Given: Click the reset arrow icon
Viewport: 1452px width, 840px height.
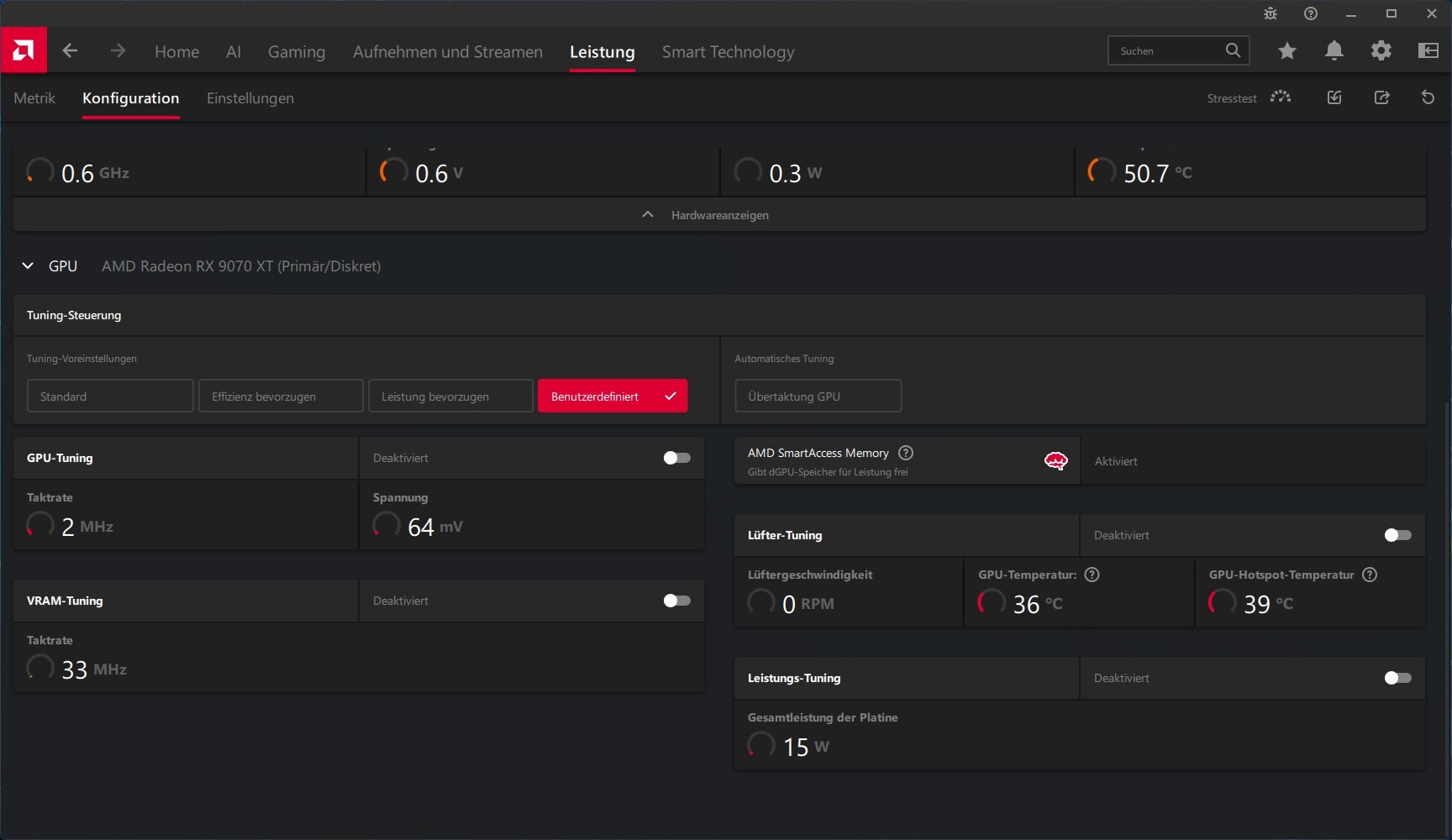Looking at the screenshot, I should pos(1428,97).
